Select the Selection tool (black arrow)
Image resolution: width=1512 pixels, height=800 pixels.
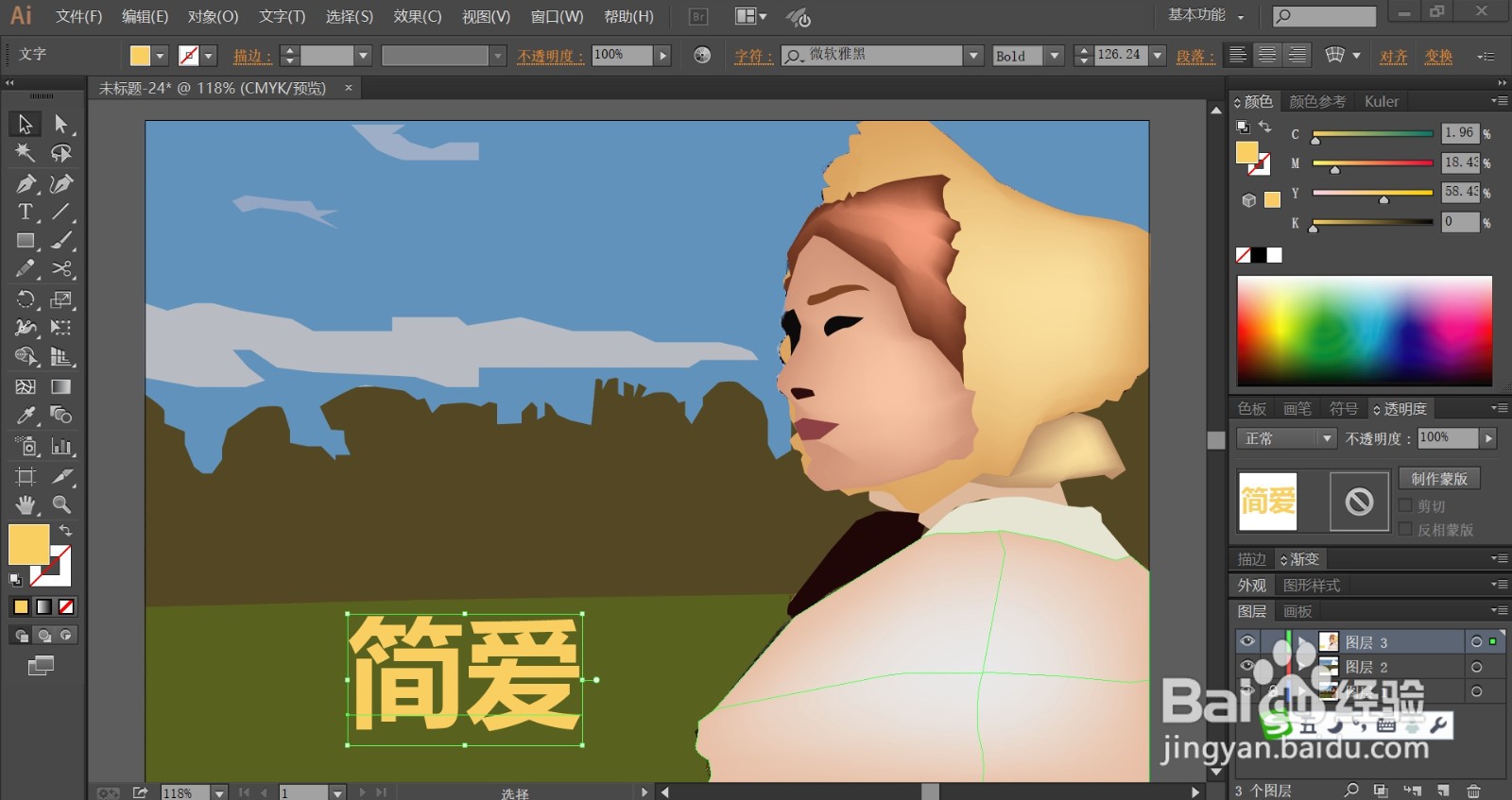point(26,124)
